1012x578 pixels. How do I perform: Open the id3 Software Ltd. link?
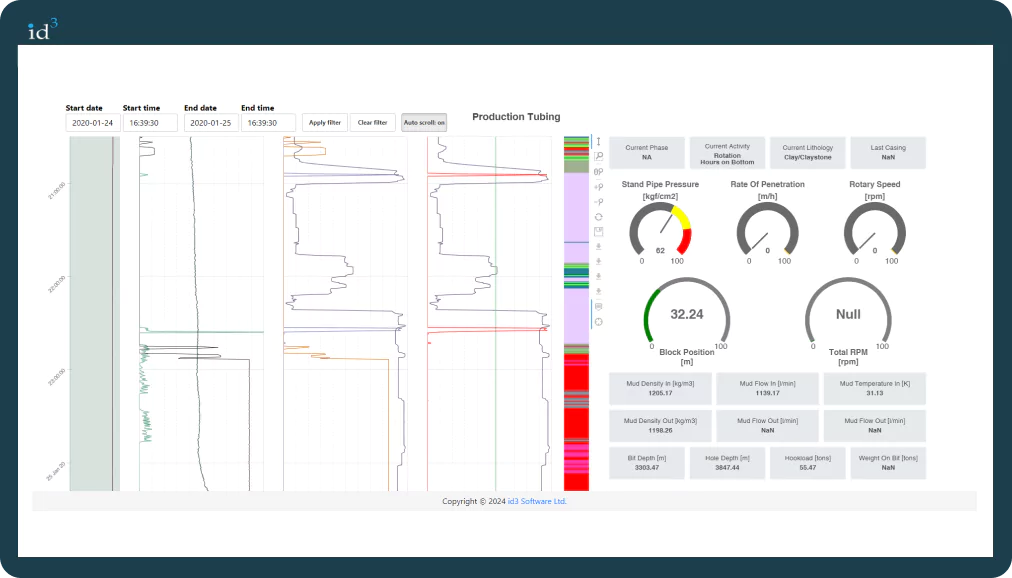point(537,501)
